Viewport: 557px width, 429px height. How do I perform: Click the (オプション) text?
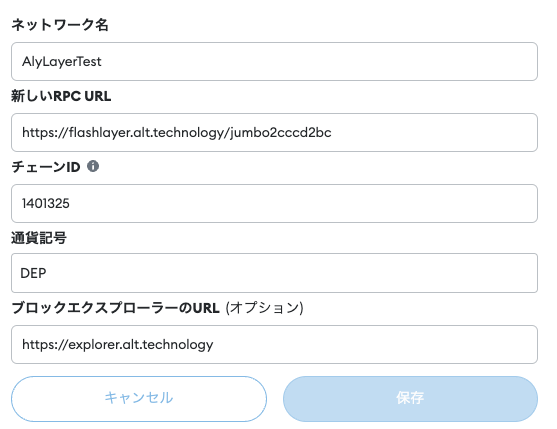[265, 308]
